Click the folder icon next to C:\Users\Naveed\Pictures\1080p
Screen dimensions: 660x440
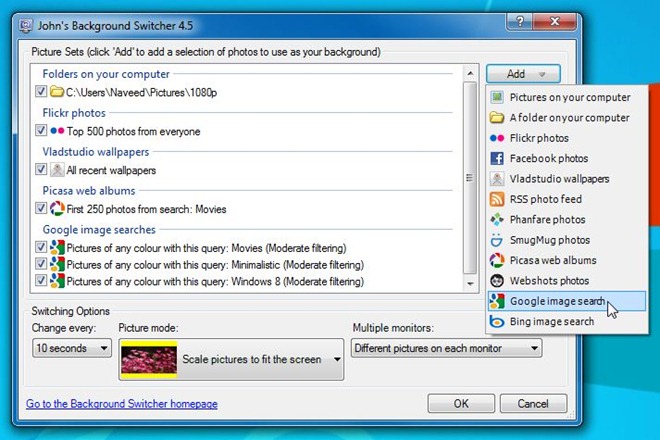57,91
